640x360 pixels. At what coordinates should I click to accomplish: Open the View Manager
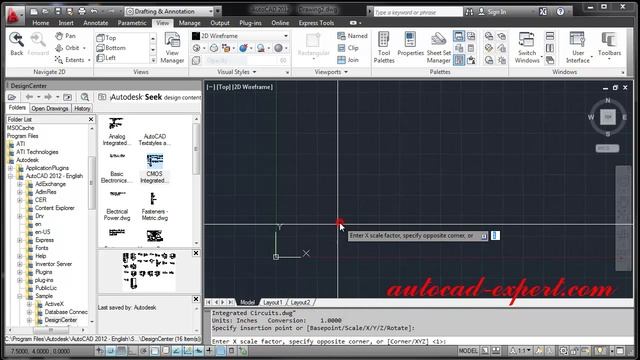click(172, 48)
